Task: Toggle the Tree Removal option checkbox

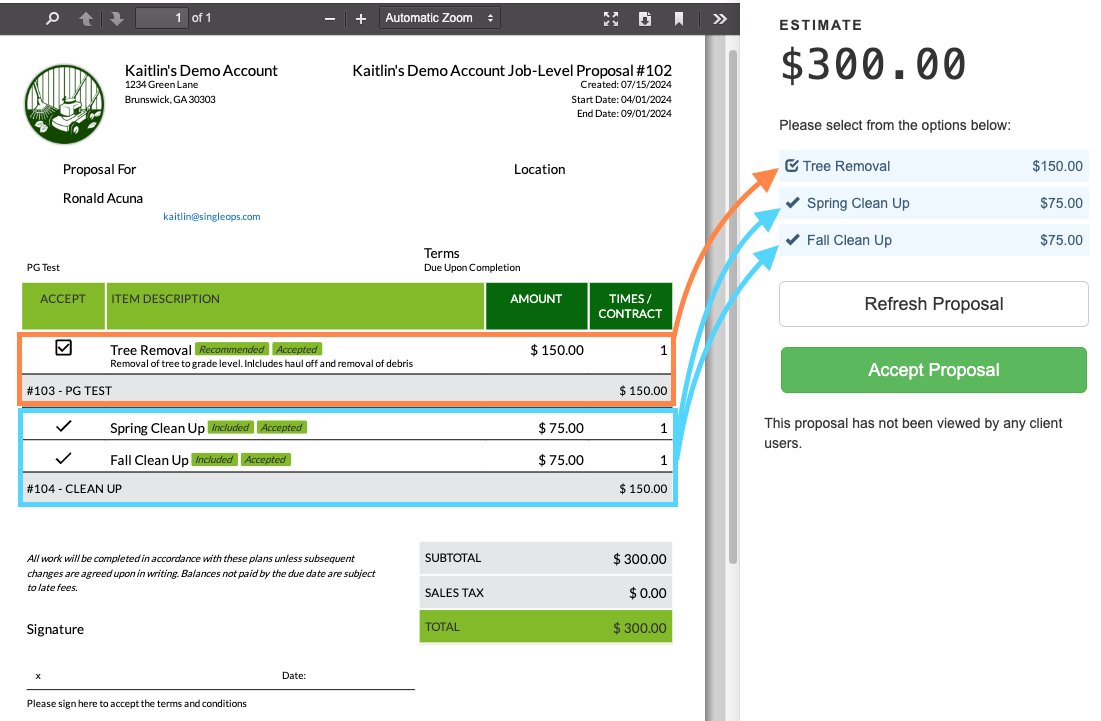Action: (792, 166)
